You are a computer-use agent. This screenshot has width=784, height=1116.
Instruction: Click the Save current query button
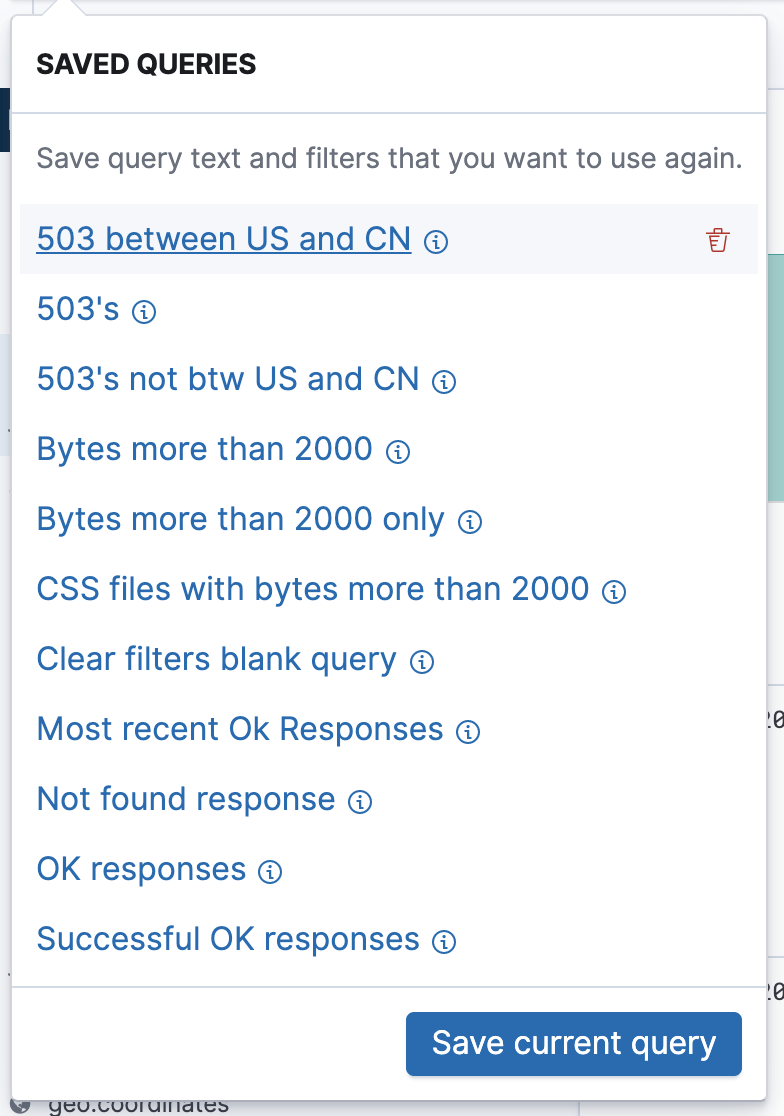point(573,1043)
